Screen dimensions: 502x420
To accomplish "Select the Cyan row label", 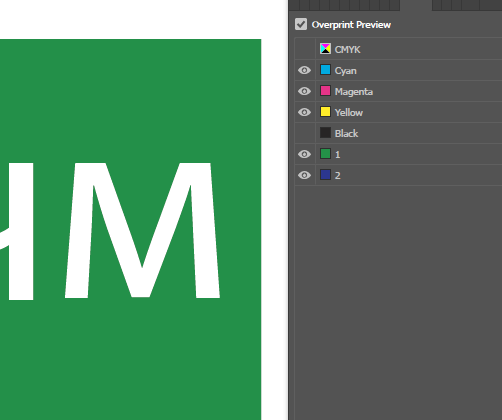I will [345, 71].
